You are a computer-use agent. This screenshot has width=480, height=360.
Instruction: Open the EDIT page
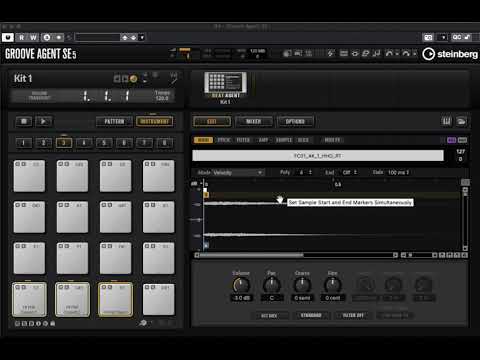[212, 122]
